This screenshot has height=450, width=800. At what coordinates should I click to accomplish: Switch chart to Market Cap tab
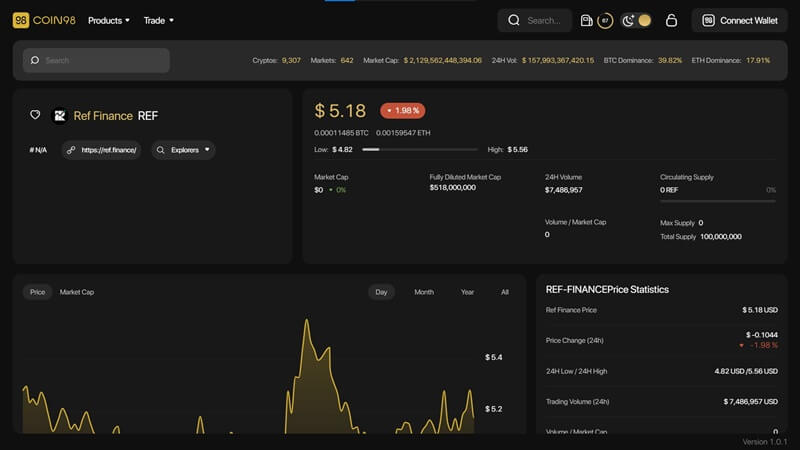click(77, 292)
